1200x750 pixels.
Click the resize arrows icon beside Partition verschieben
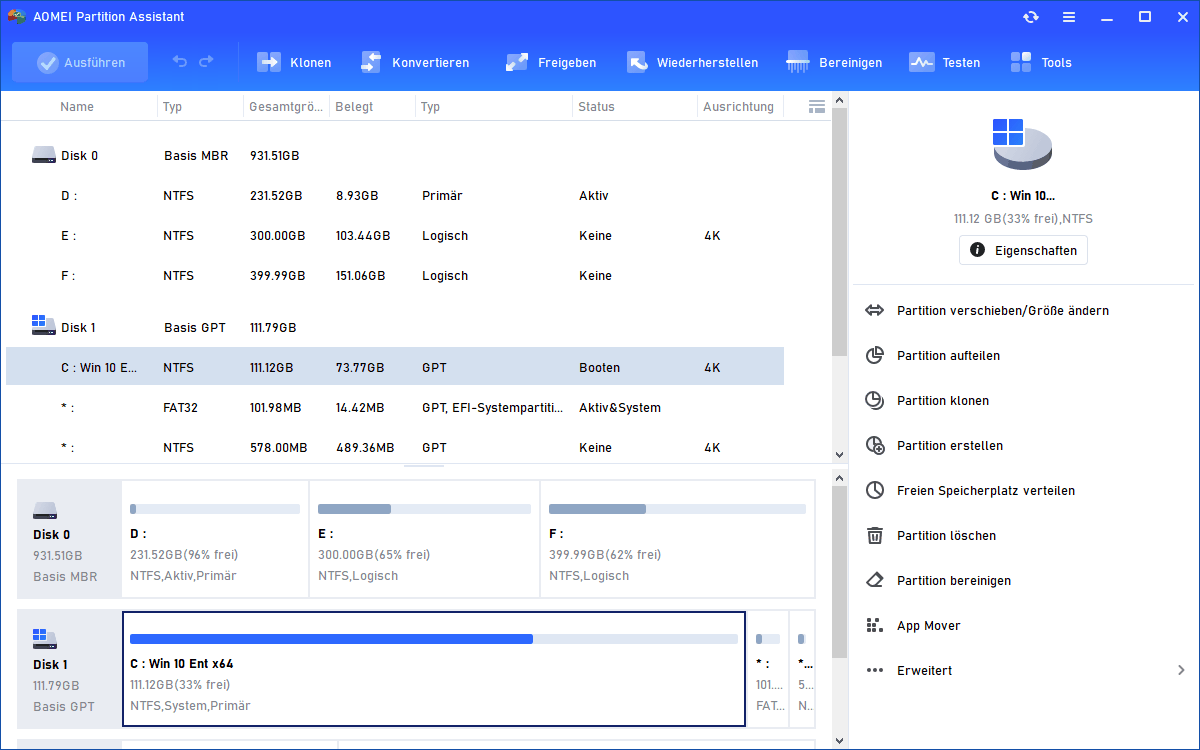[875, 311]
